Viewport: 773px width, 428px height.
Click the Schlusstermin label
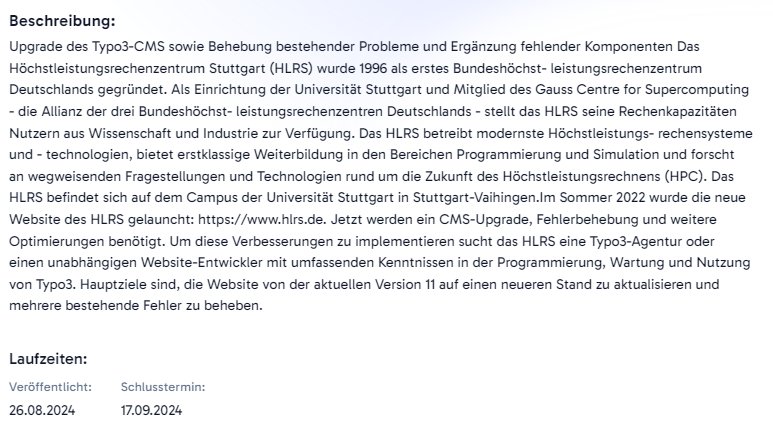coord(163,387)
